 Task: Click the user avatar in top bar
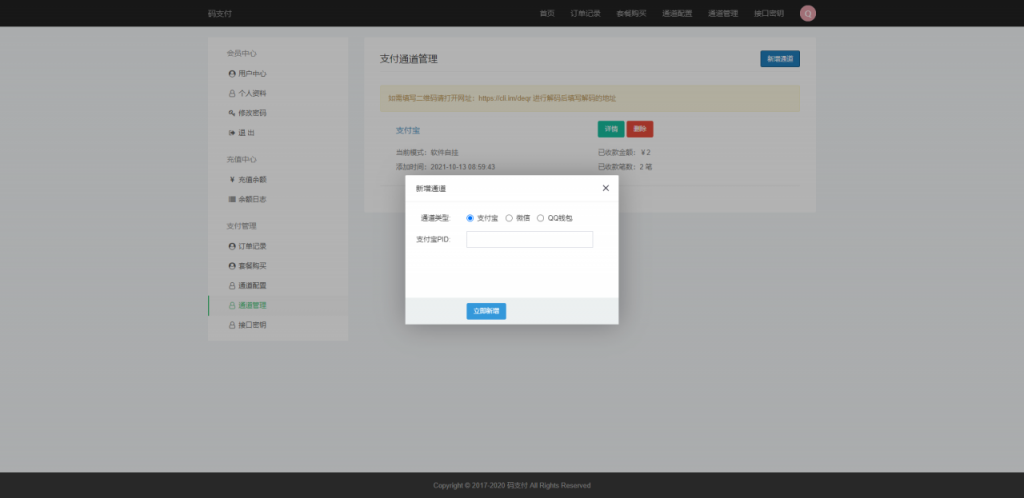tap(807, 13)
